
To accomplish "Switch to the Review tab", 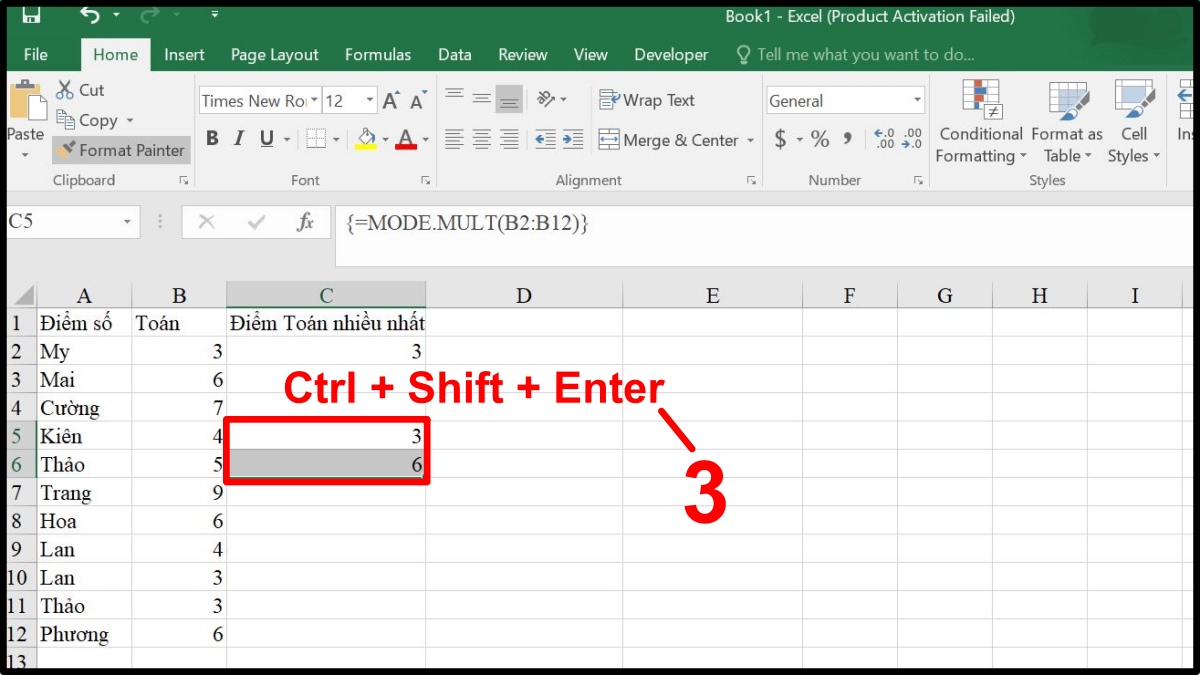I will click(523, 55).
